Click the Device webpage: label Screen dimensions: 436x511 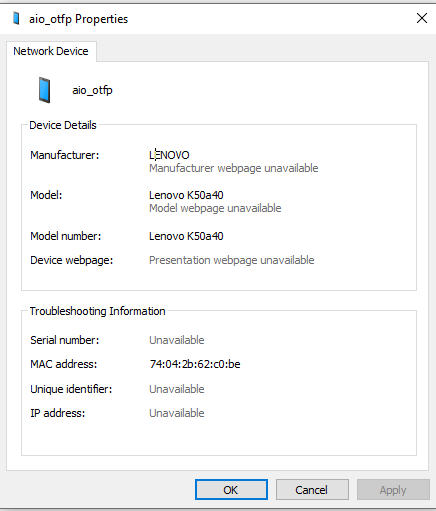point(72,260)
